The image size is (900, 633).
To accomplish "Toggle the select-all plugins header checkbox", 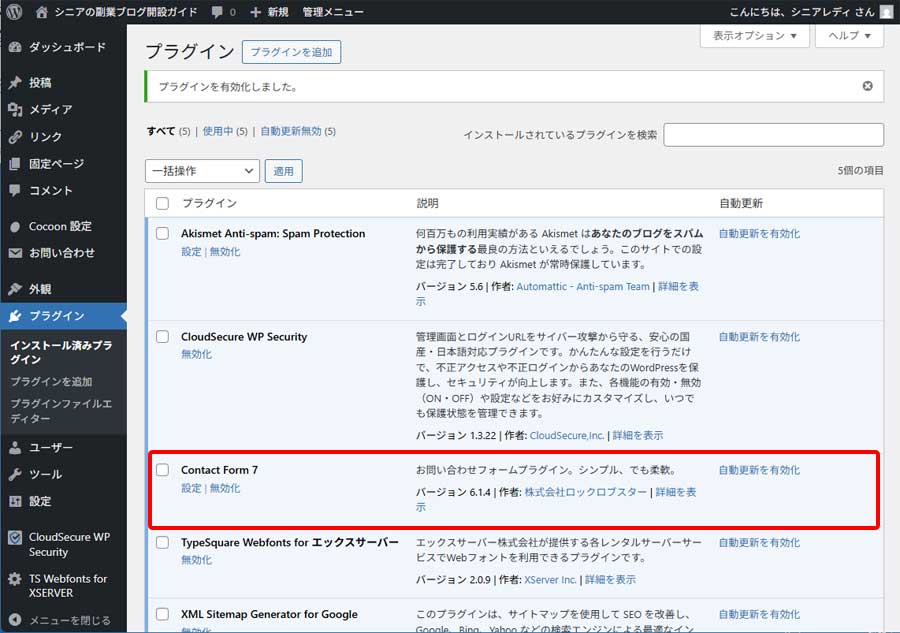I will pos(161,202).
